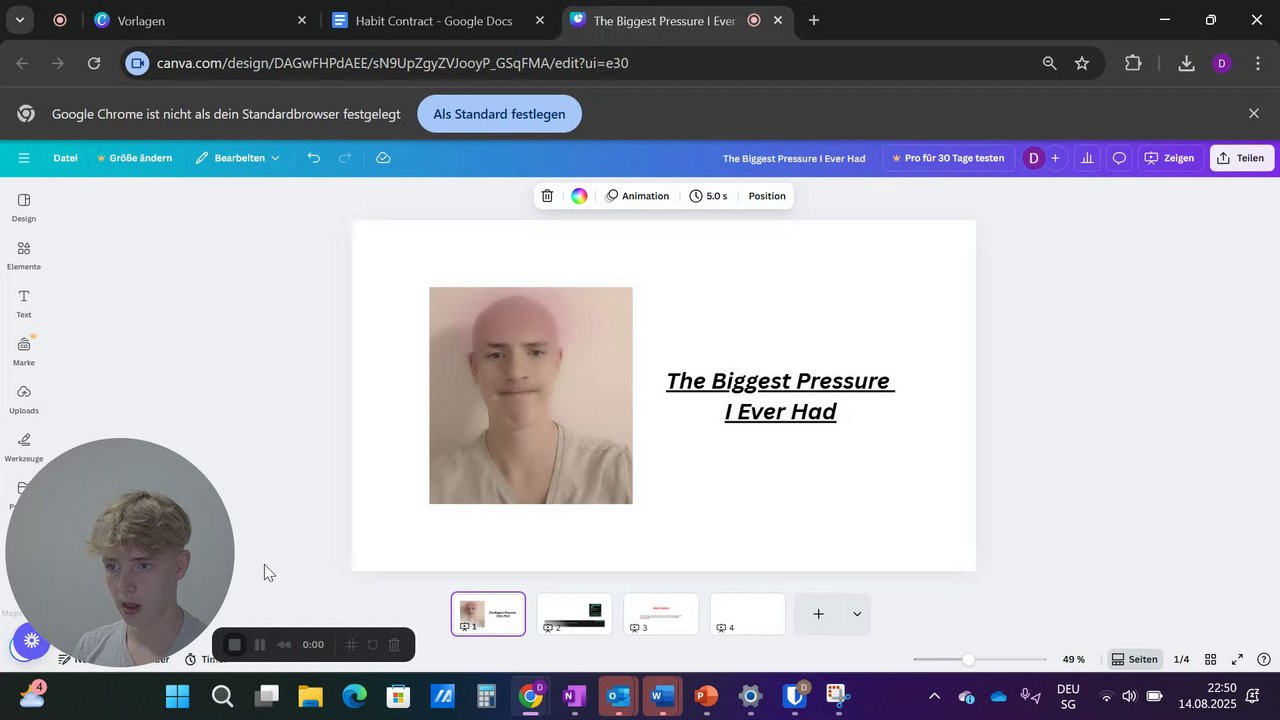The height and width of the screenshot is (720, 1280).
Task: Enter fullscreen presentation mode icon
Action: [x=1237, y=659]
